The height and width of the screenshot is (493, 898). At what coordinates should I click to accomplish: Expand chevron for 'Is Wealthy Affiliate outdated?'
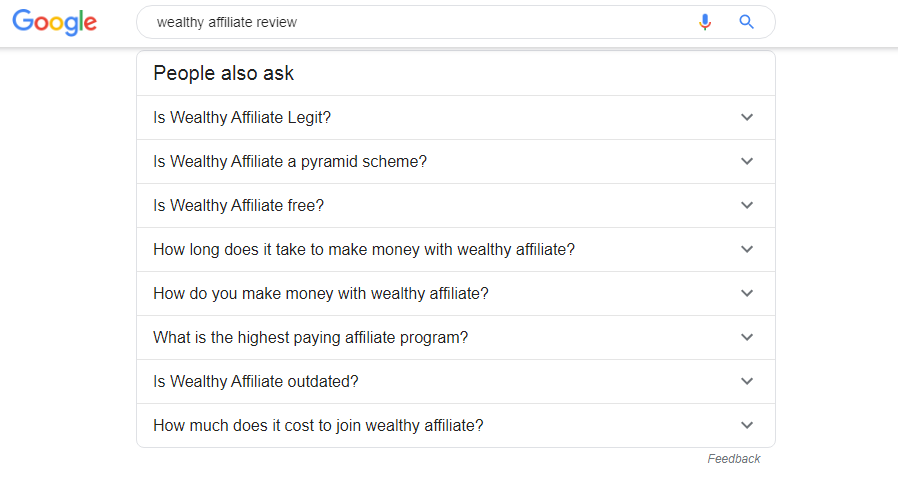(x=746, y=381)
